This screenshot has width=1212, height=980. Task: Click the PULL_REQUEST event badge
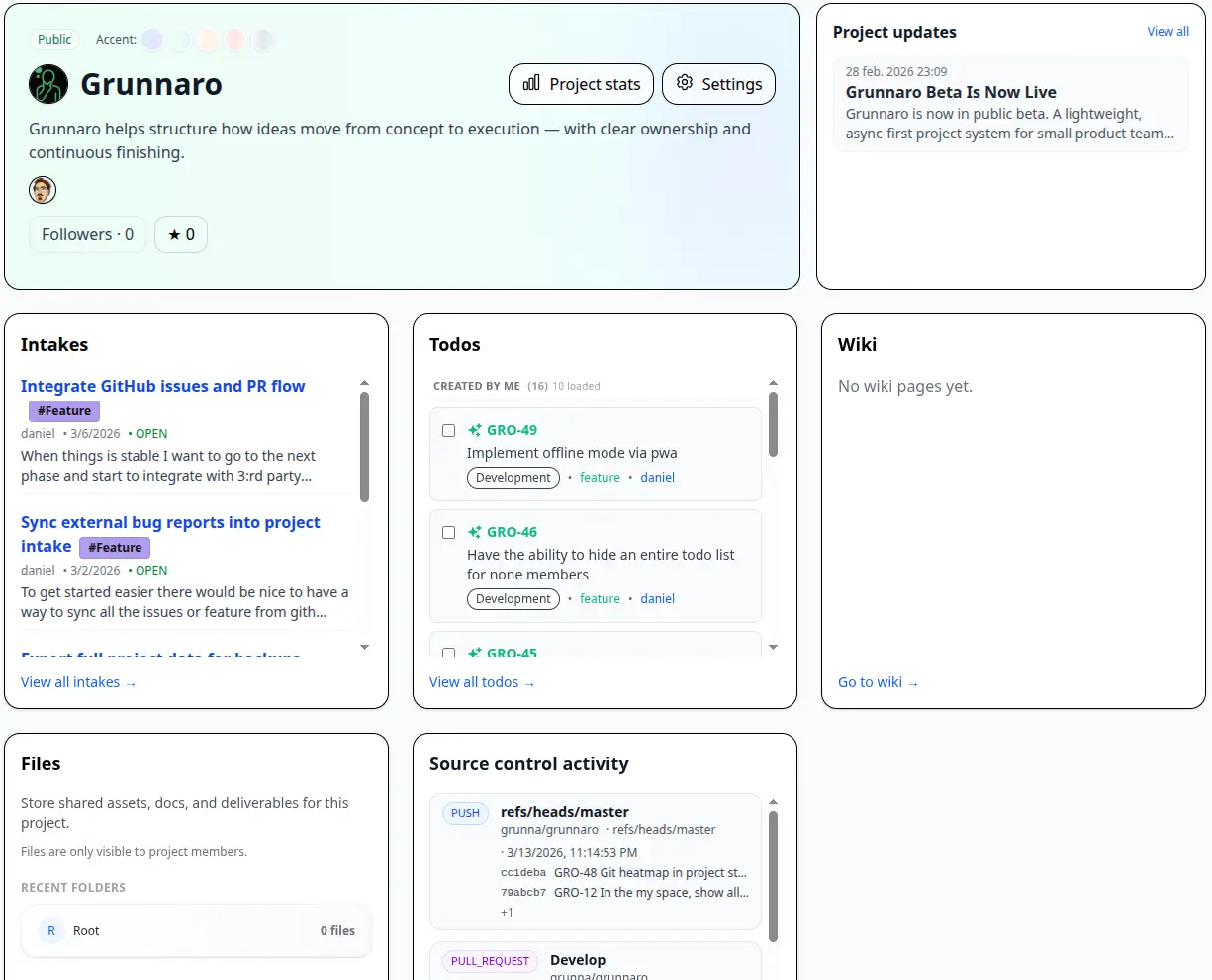tap(490, 961)
